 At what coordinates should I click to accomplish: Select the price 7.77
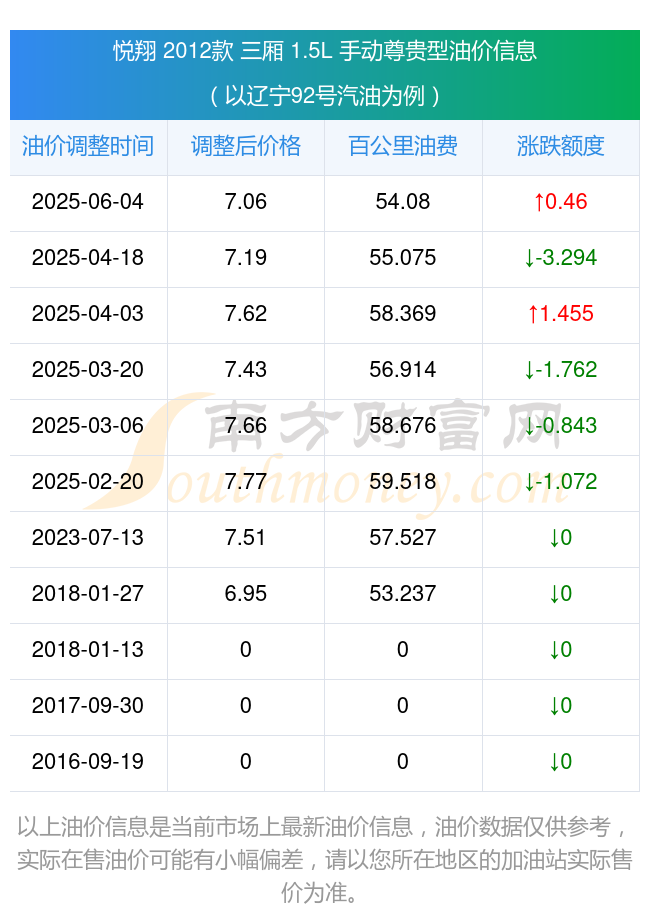click(x=245, y=482)
